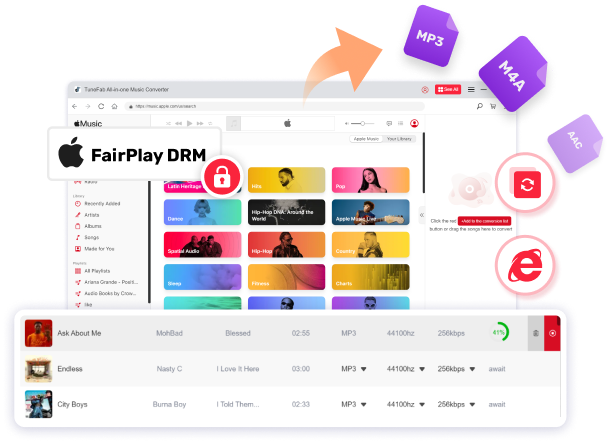Image resolution: width=612 pixels, height=442 pixels.
Task: Delete Ask About Me from conversion list
Action: coord(536,333)
